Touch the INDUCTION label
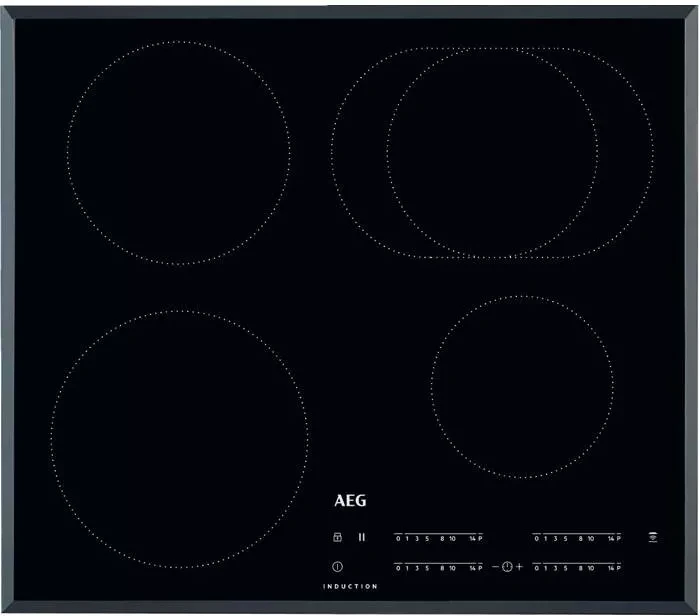The width and height of the screenshot is (700, 616). pos(350,586)
